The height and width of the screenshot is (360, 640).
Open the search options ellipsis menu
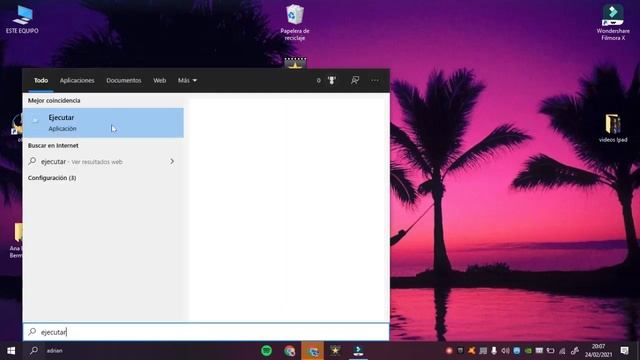pyautogui.click(x=375, y=80)
